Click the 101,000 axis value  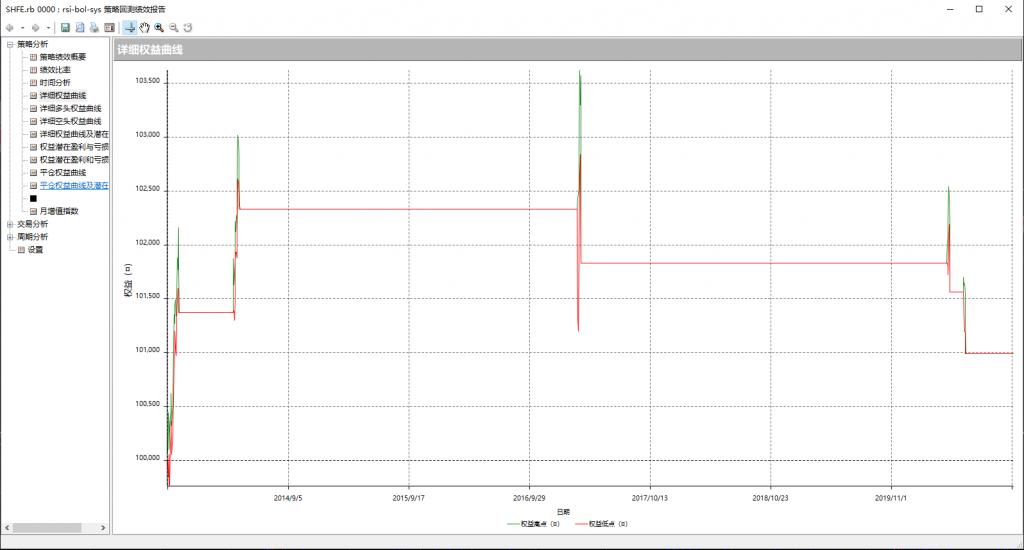tap(148, 350)
